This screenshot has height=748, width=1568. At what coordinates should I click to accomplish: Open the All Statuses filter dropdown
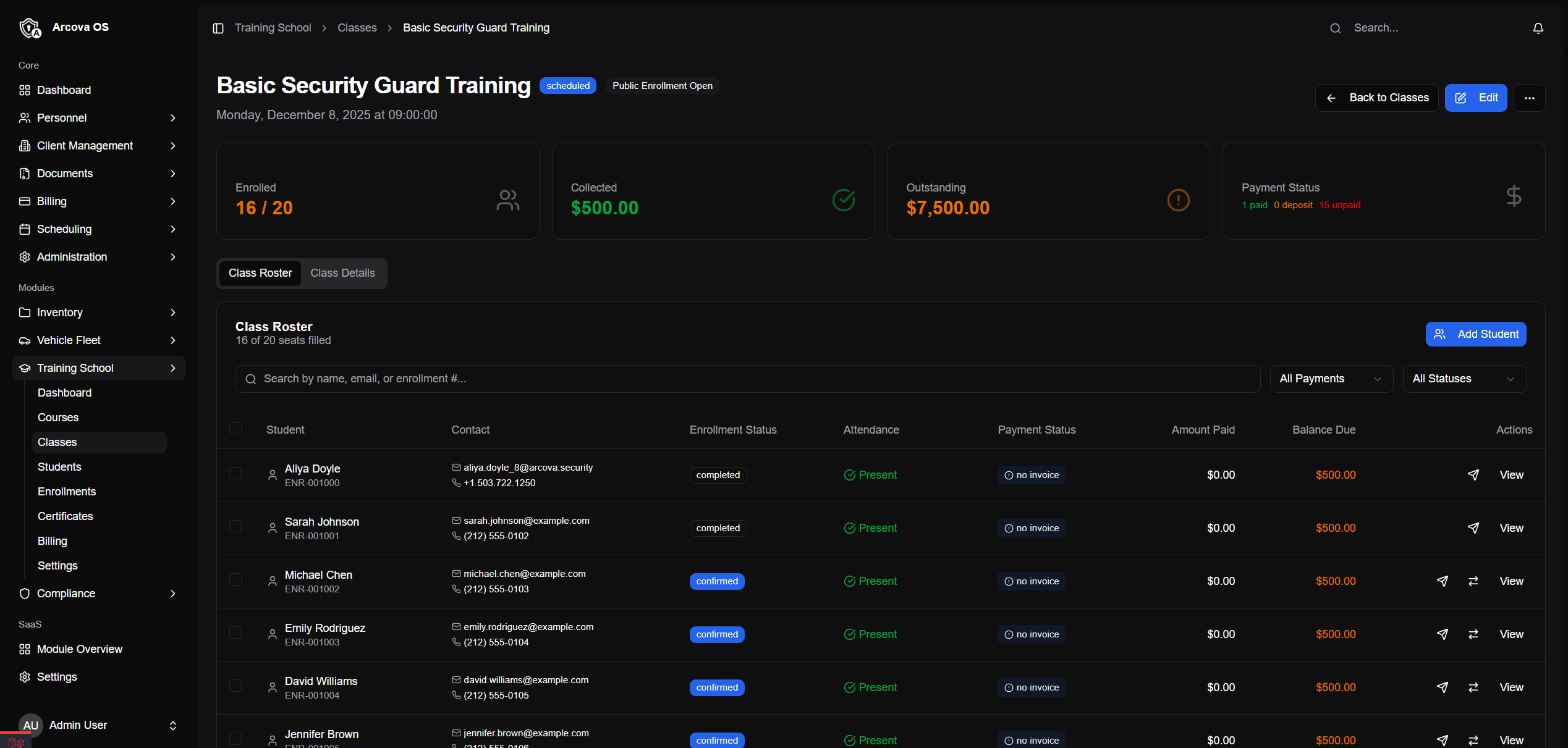(x=1464, y=379)
